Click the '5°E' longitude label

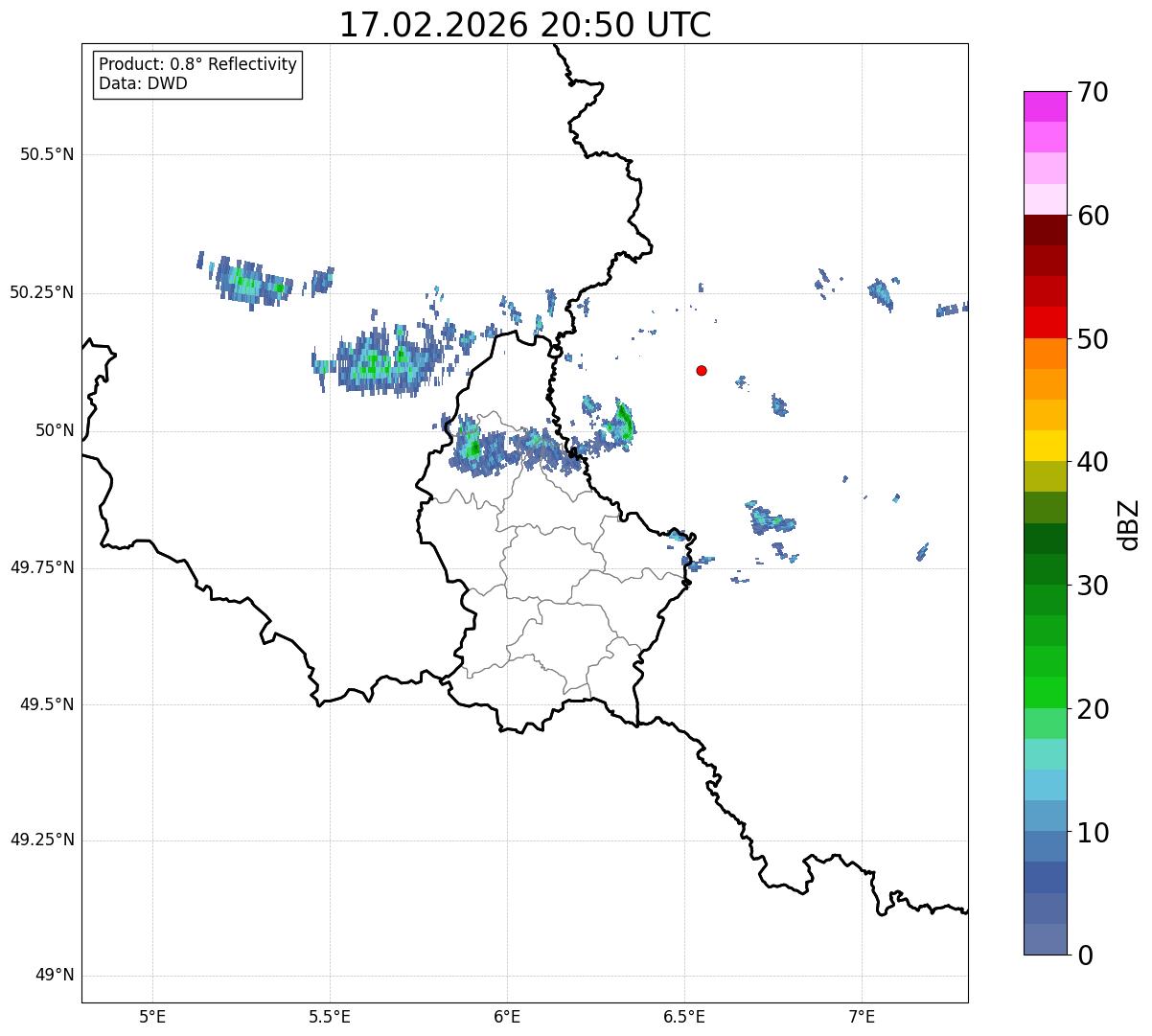pos(152,1017)
